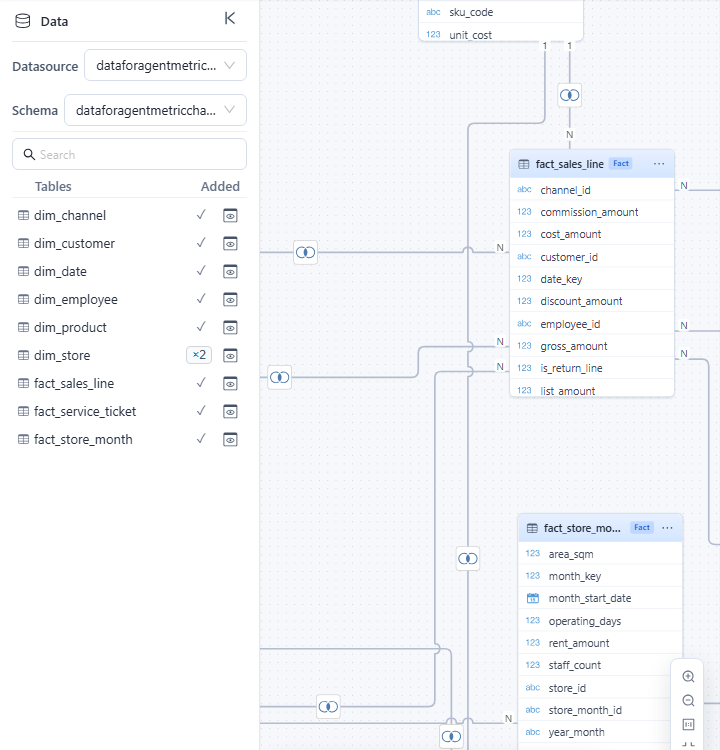Select the rent_amount column
The image size is (720, 750).
600,643
